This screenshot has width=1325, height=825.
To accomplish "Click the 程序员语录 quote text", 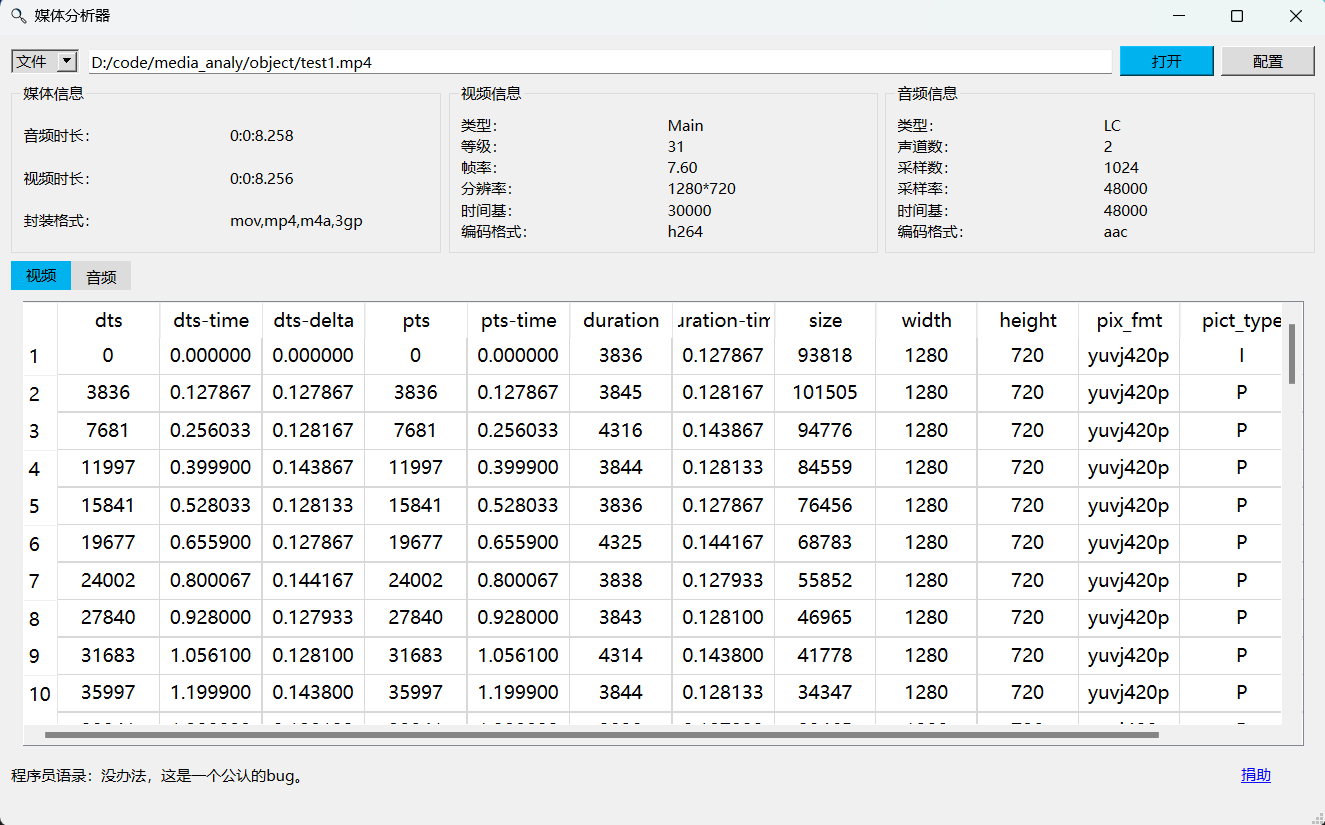I will point(157,775).
